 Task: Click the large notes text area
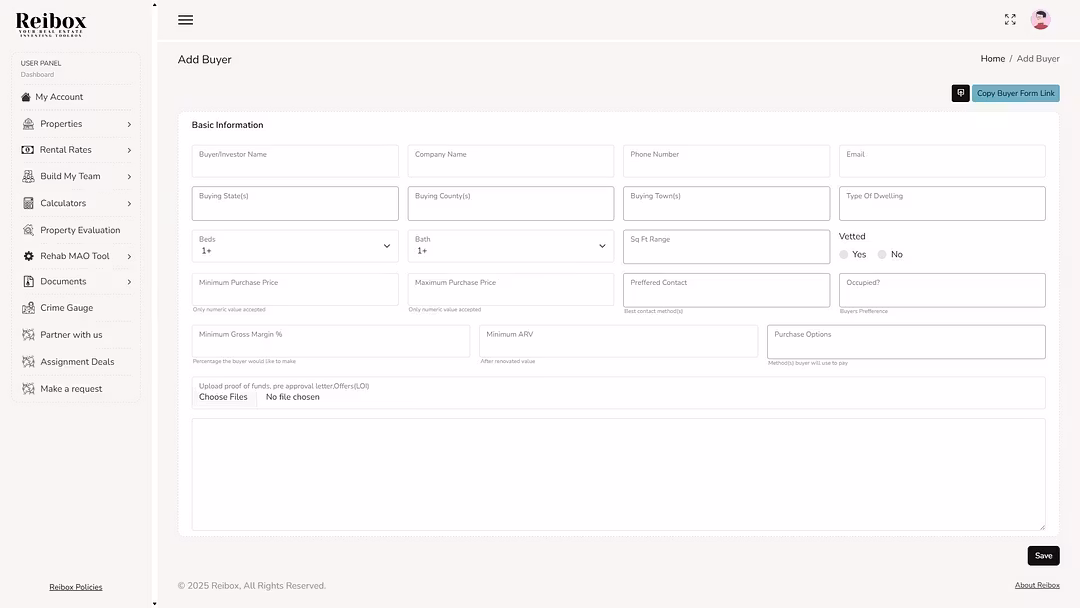618,474
